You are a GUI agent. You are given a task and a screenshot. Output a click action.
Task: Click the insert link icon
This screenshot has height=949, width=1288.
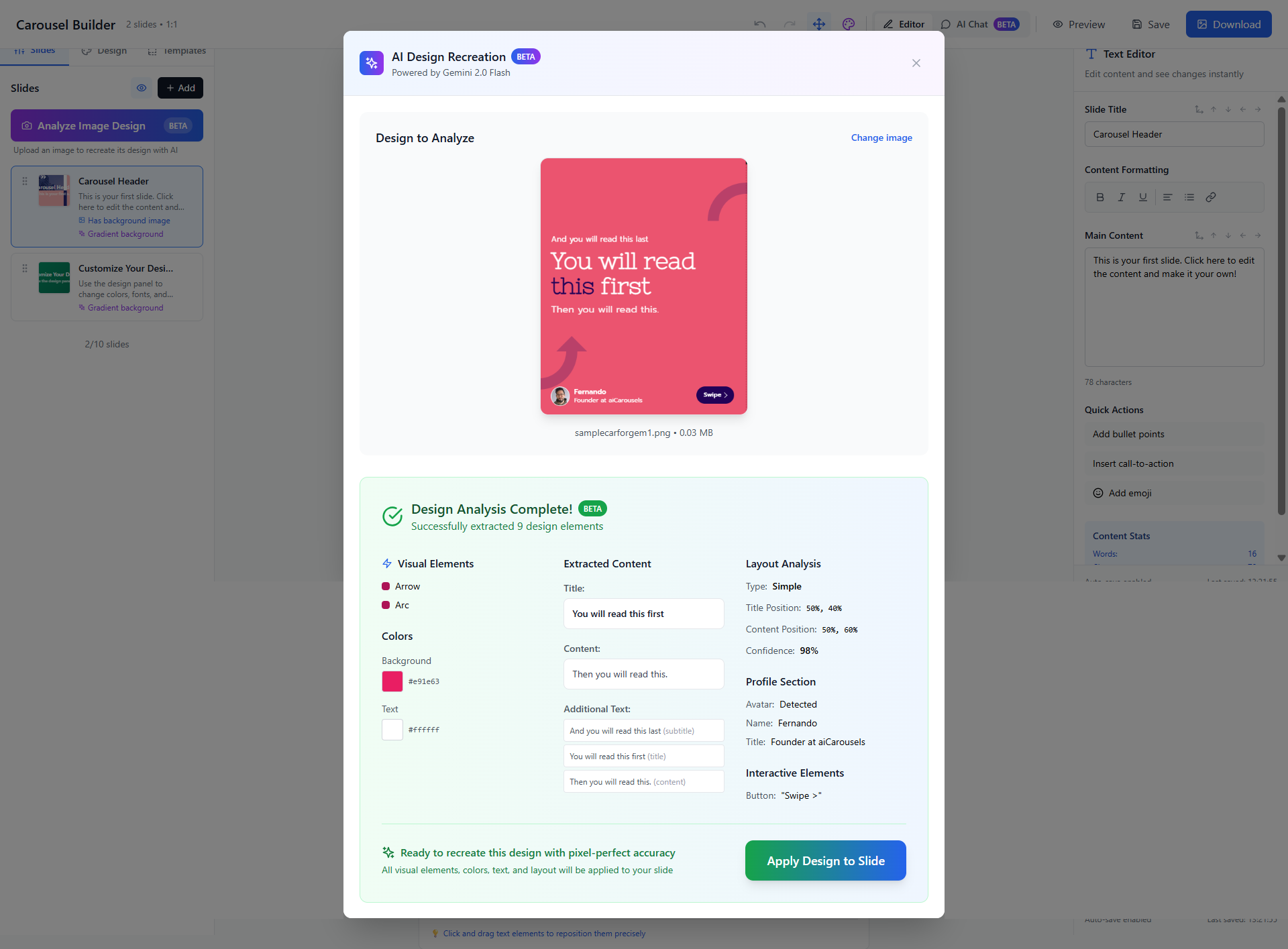(x=1211, y=197)
